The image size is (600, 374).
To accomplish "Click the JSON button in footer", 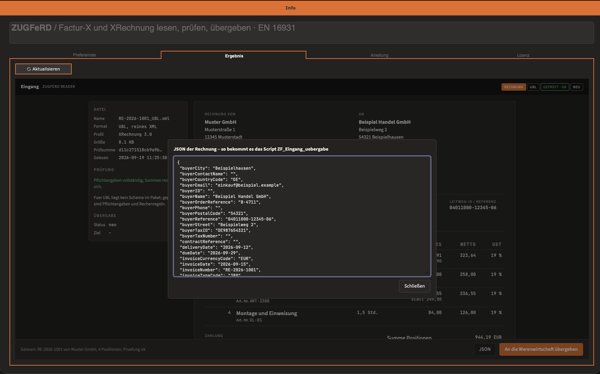I will 485,349.
